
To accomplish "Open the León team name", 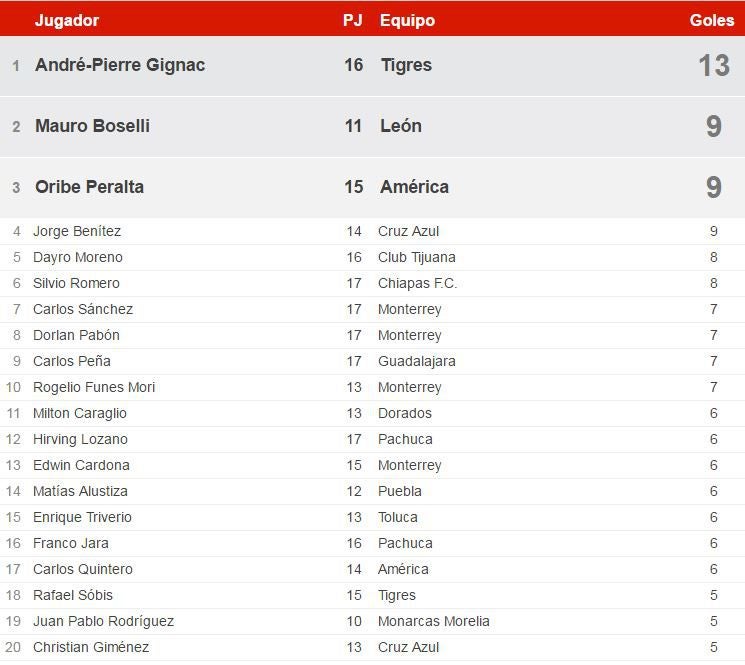I will pyautogui.click(x=401, y=126).
